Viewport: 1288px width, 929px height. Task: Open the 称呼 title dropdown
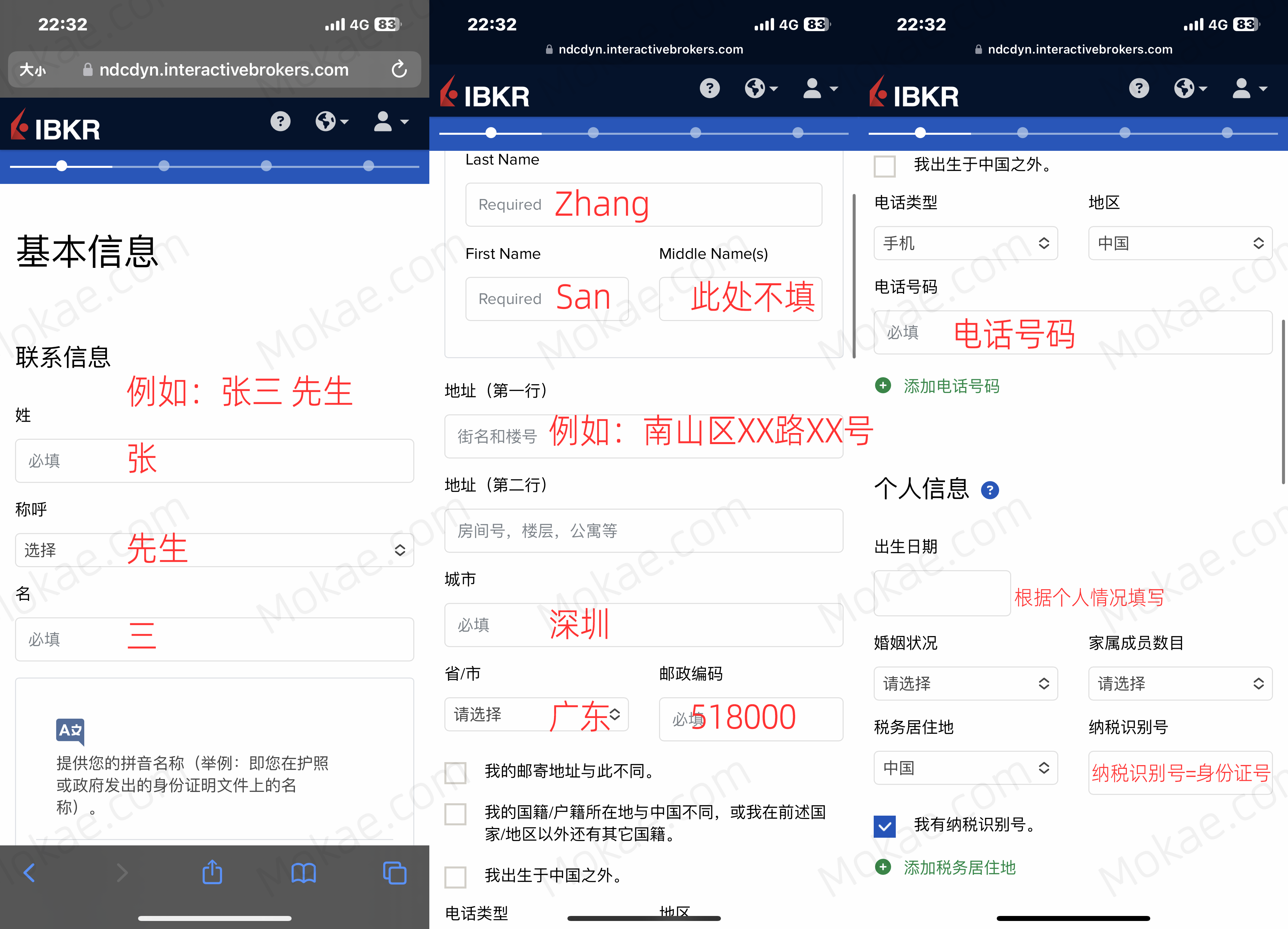pyautogui.click(x=215, y=550)
